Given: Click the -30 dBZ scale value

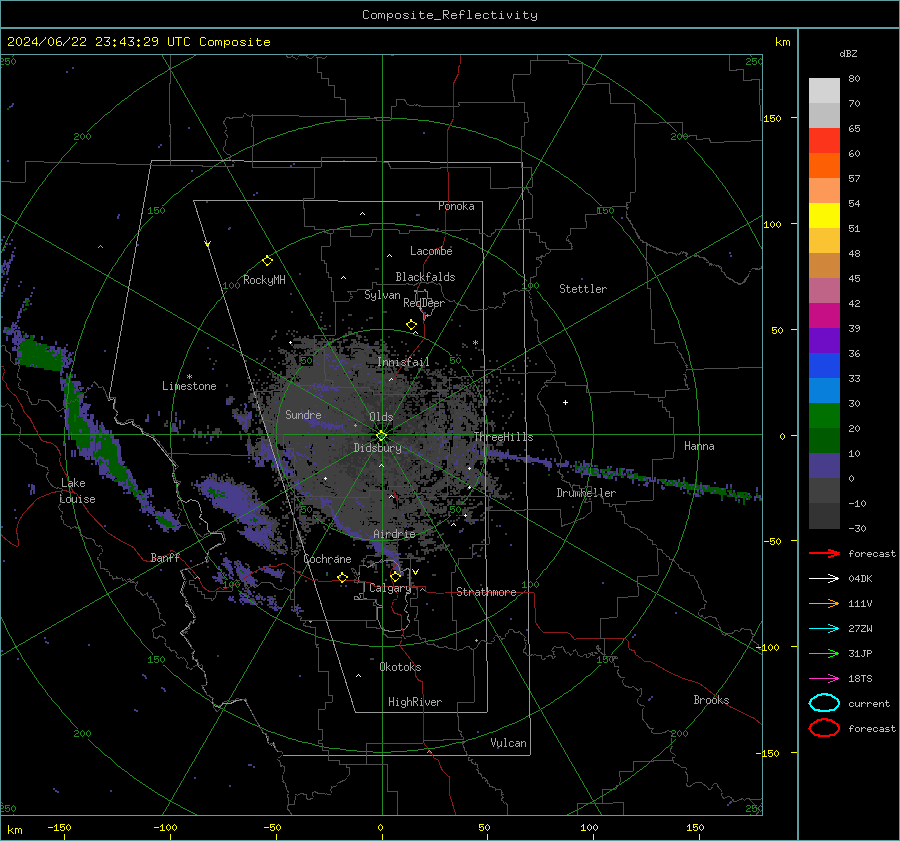Looking at the screenshot, I should pos(858,528).
